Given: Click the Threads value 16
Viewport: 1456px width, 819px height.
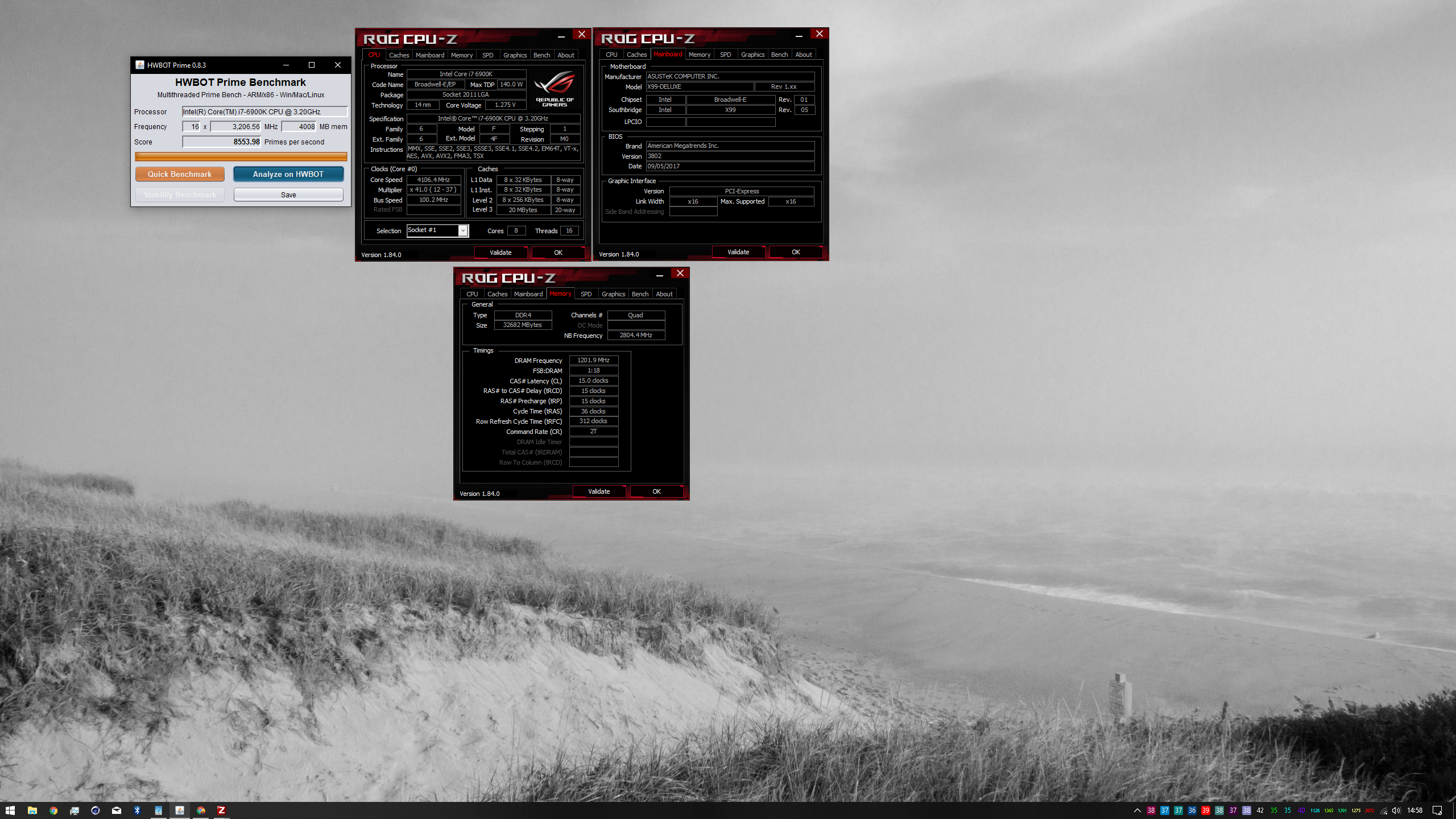Looking at the screenshot, I should coord(569,230).
